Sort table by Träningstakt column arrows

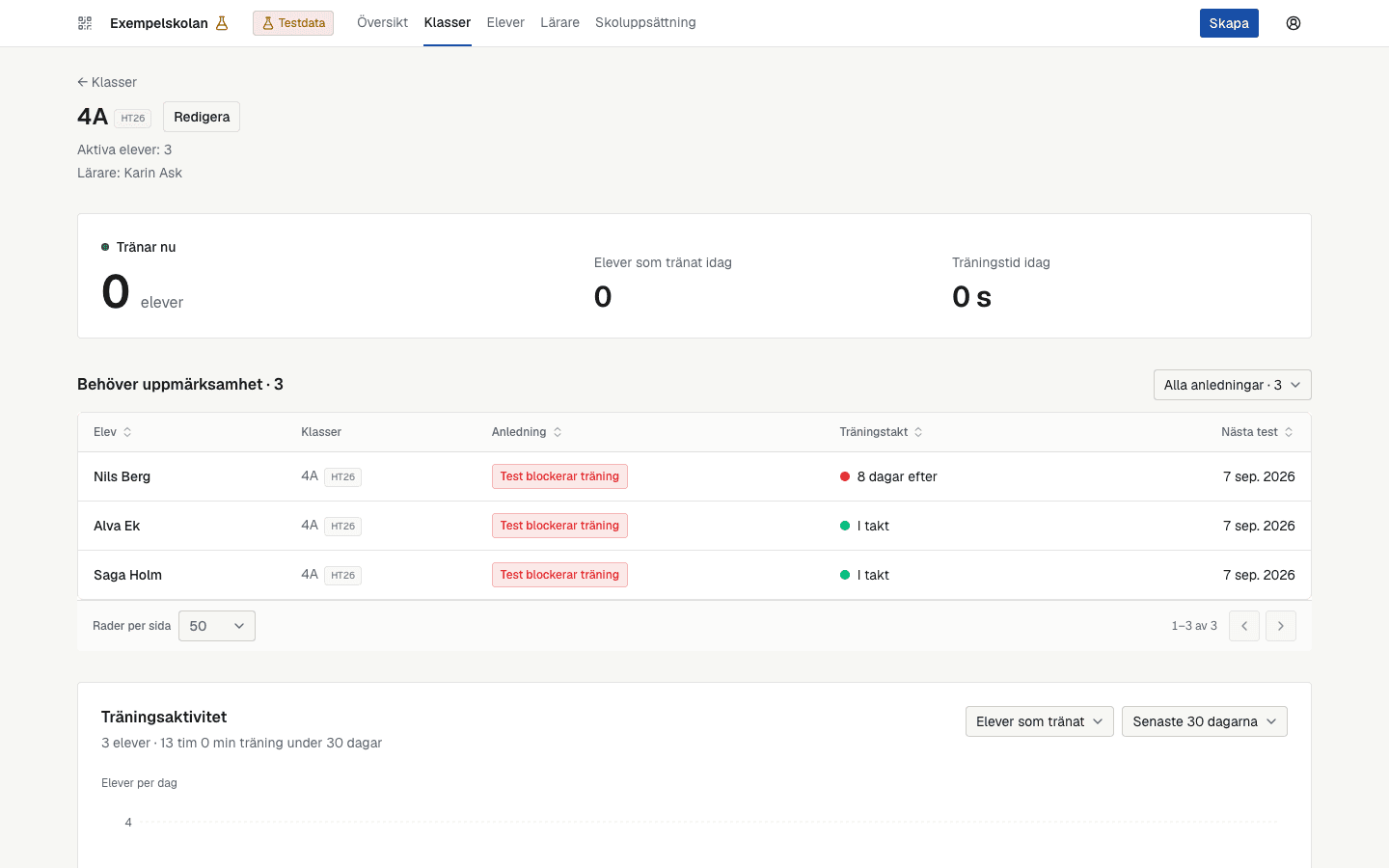coord(918,432)
